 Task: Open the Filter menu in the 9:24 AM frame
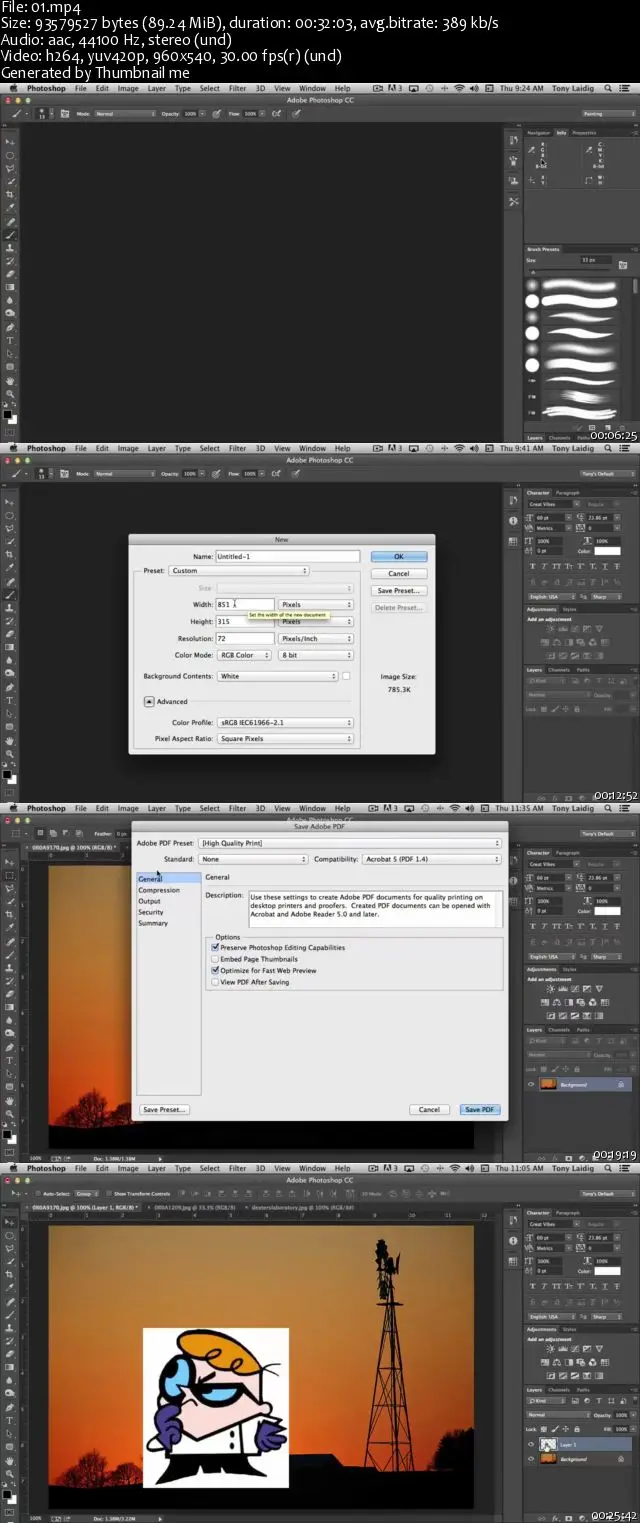(237, 88)
